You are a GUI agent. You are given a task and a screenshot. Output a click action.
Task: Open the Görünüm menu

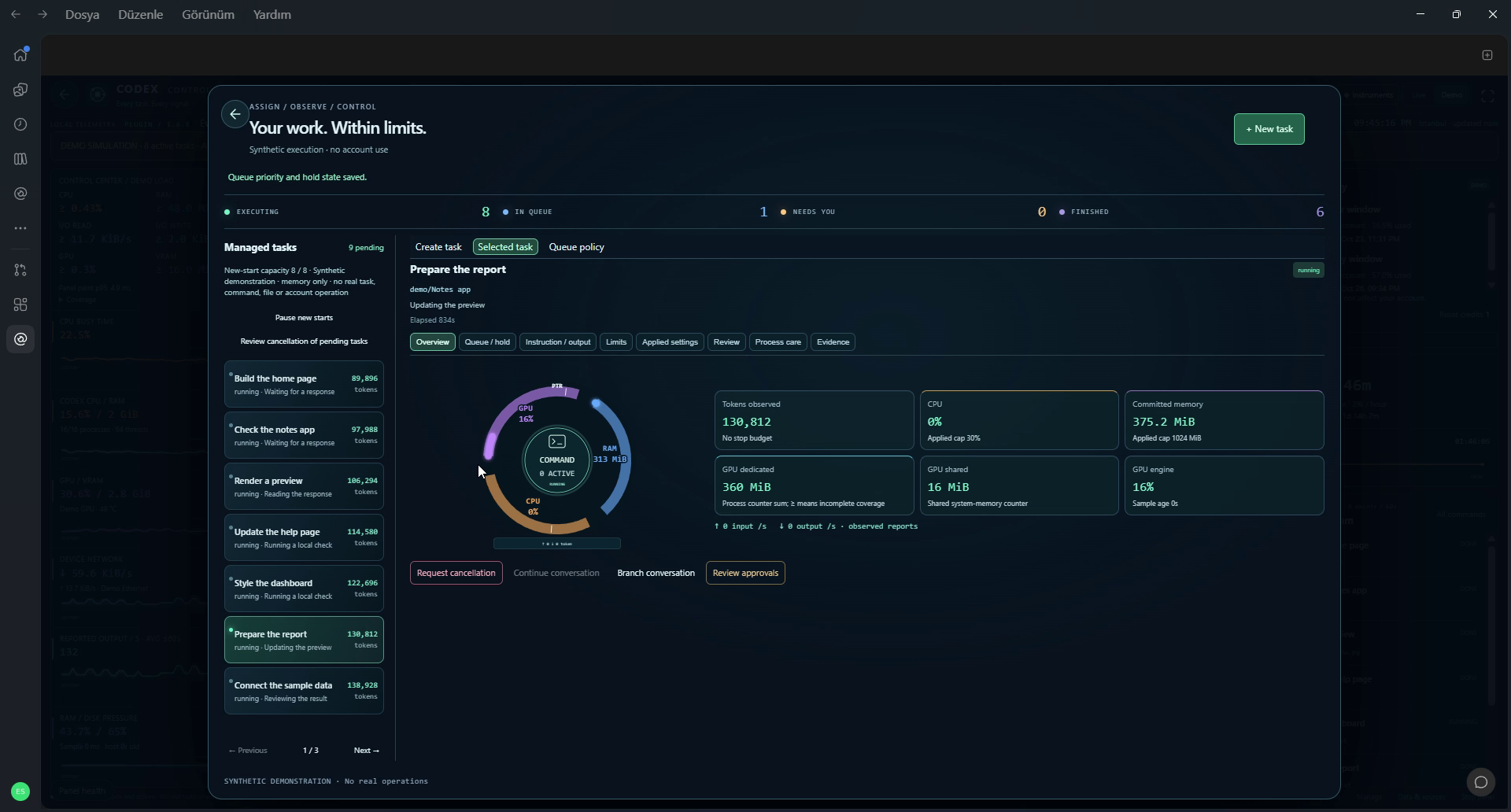[x=208, y=15]
